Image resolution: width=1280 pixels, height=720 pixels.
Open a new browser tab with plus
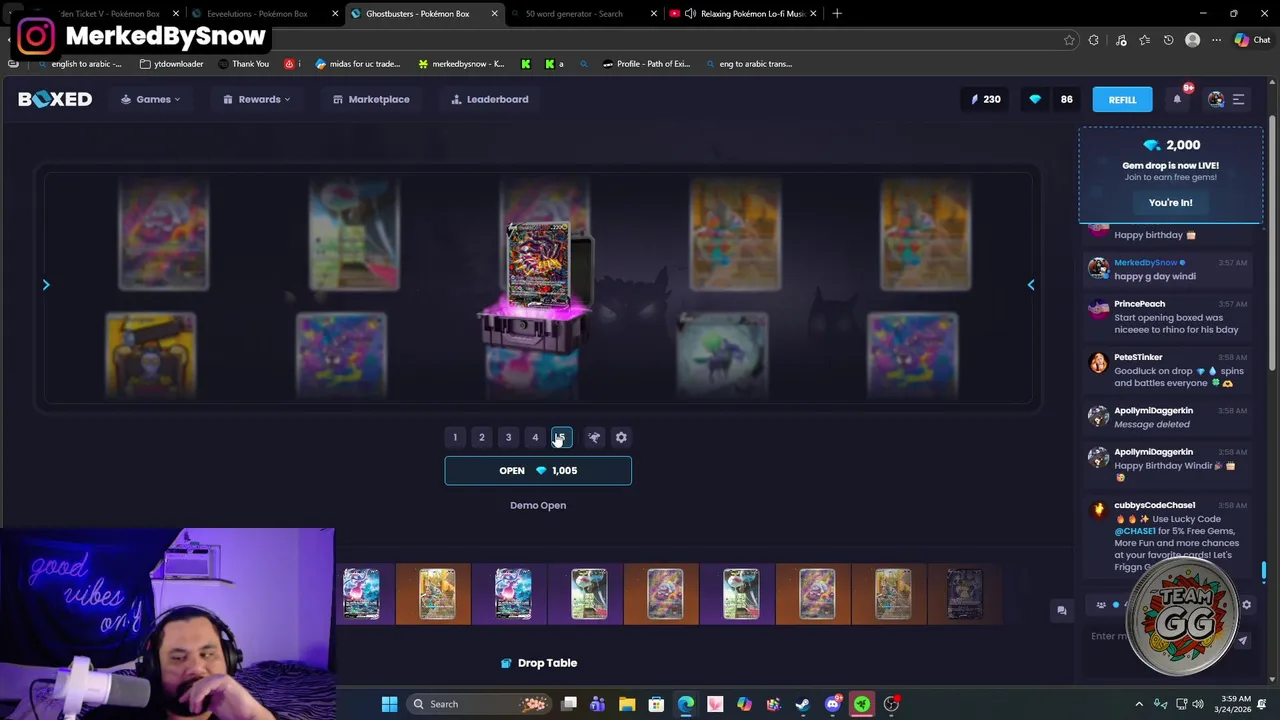(837, 14)
